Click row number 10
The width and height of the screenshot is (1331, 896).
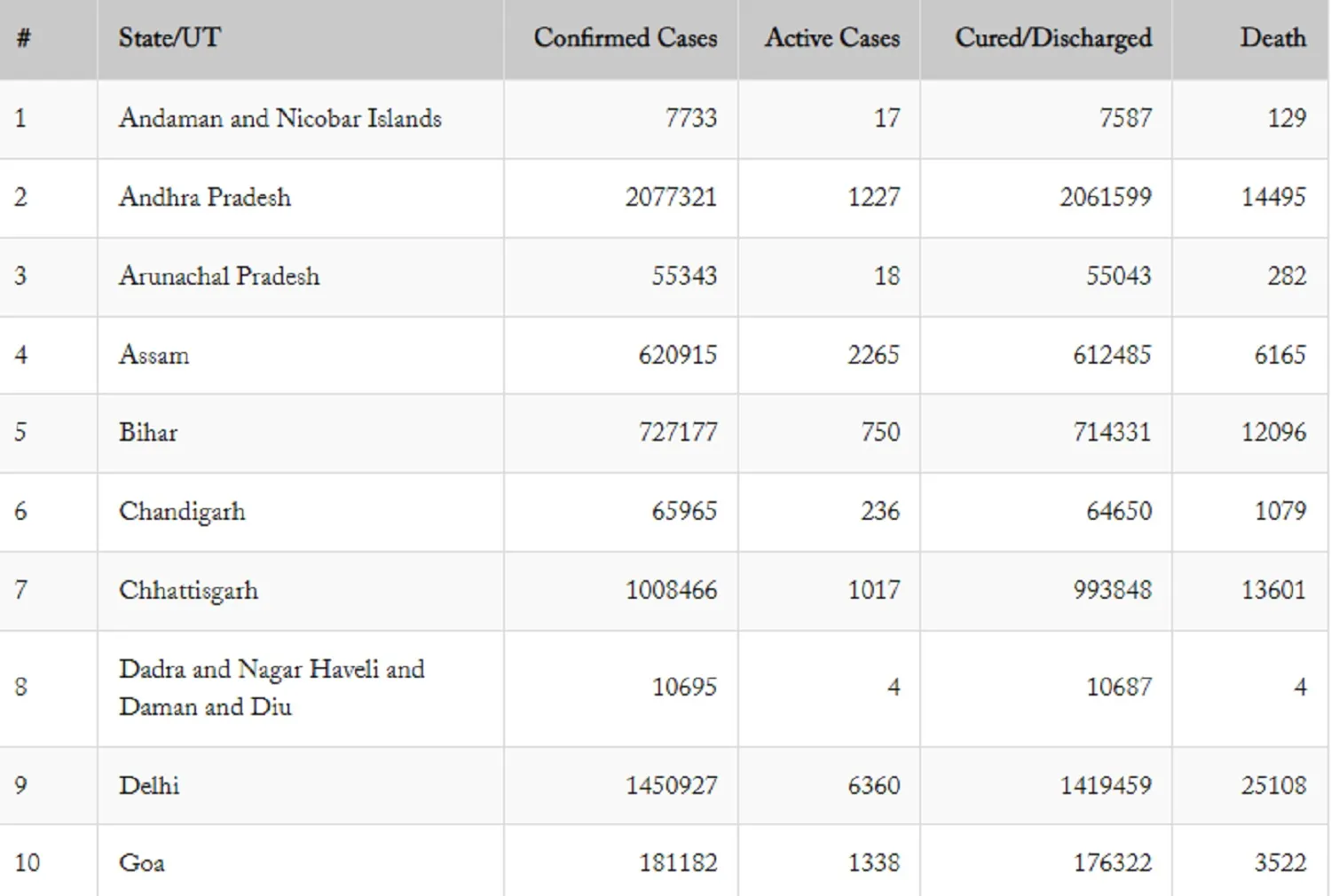(28, 863)
